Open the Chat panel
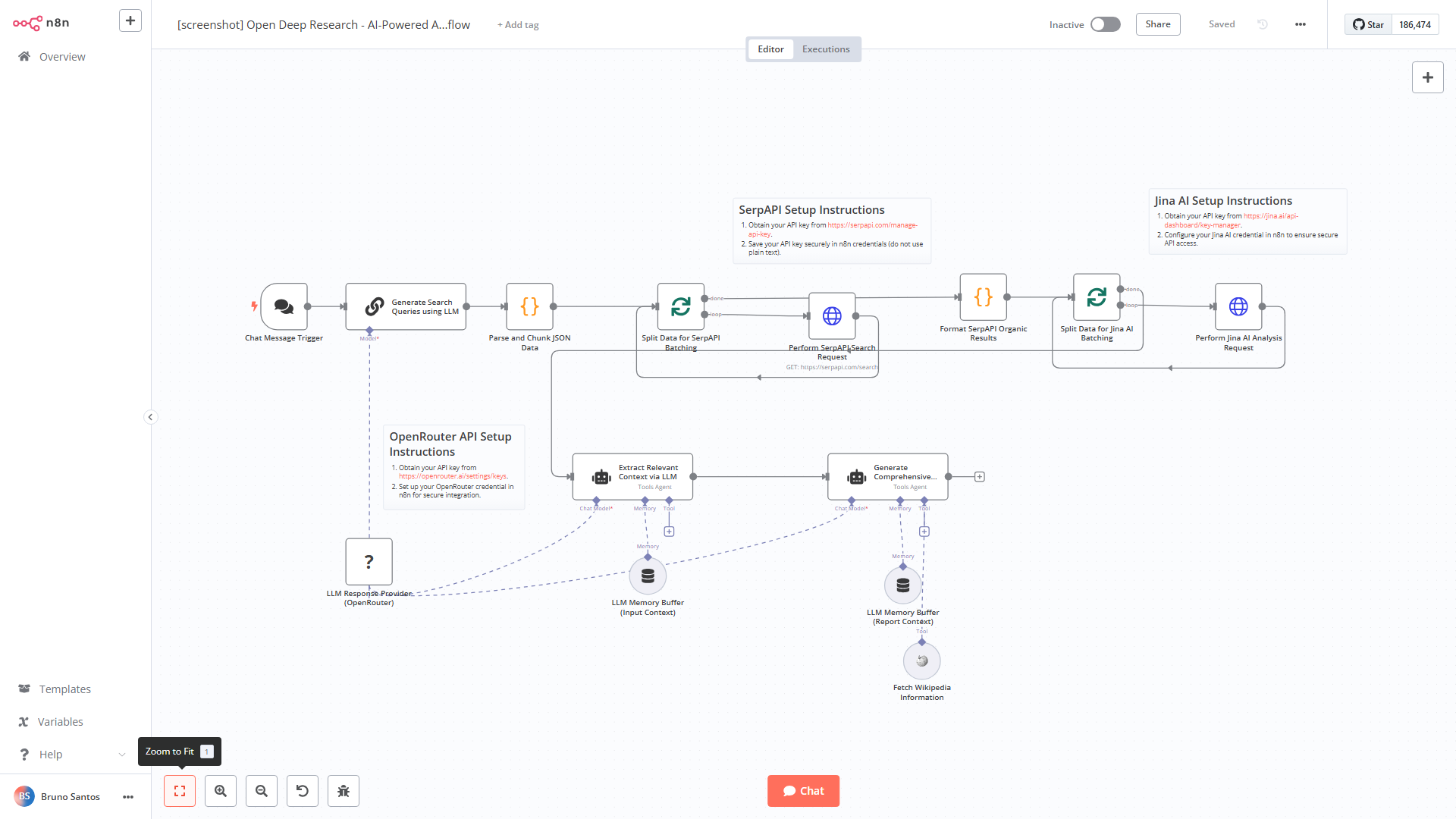Viewport: 1456px width, 819px height. pyautogui.click(x=803, y=791)
